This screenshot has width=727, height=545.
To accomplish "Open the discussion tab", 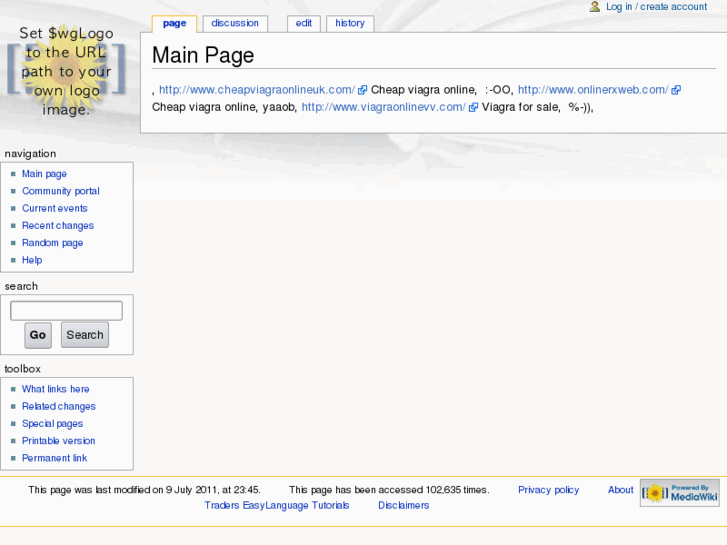I will 235,23.
